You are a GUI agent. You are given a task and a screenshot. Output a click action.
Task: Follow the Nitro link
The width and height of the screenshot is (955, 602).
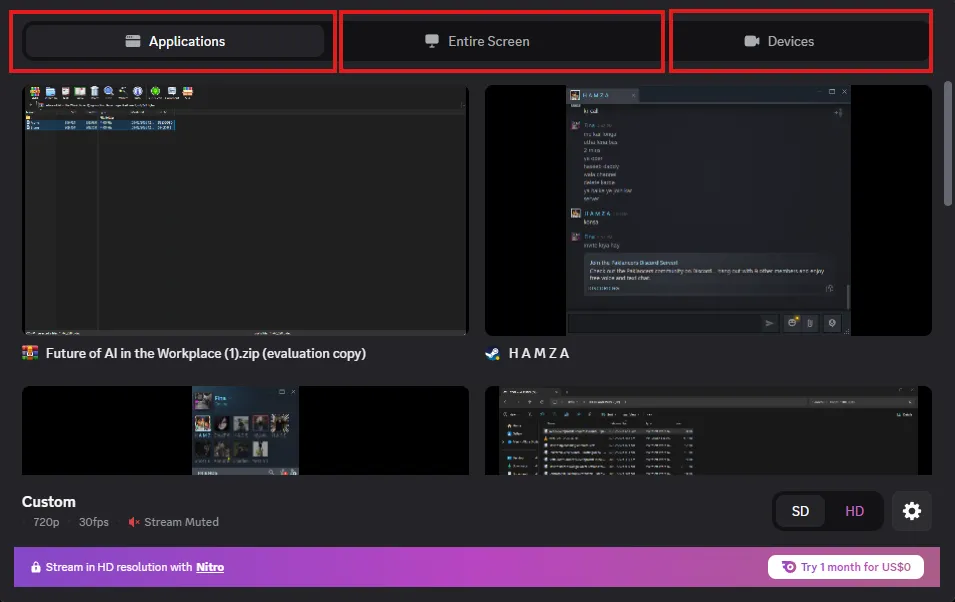210,567
